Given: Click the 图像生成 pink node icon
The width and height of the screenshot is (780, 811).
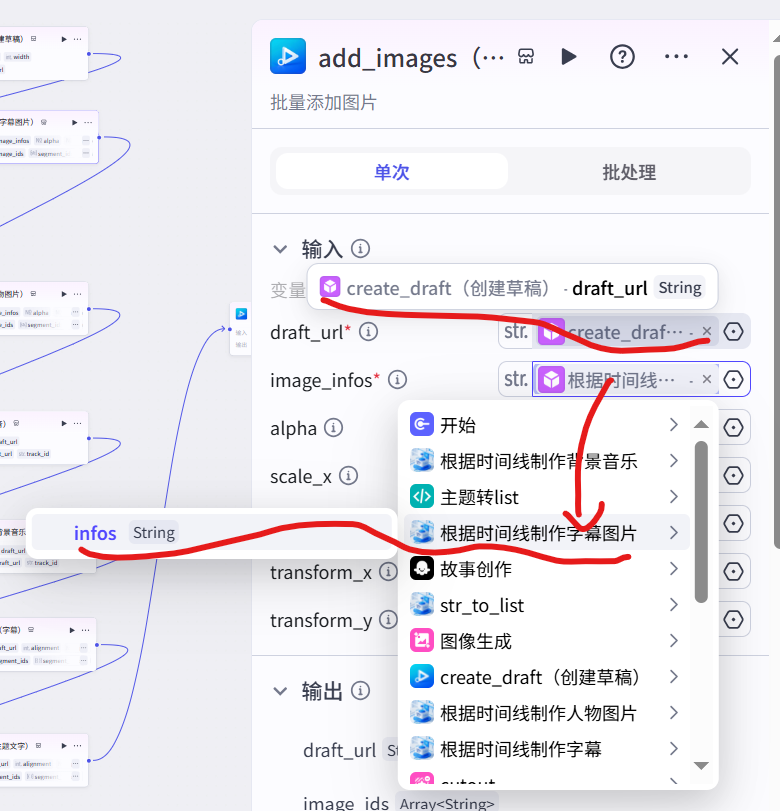Looking at the screenshot, I should [x=422, y=641].
